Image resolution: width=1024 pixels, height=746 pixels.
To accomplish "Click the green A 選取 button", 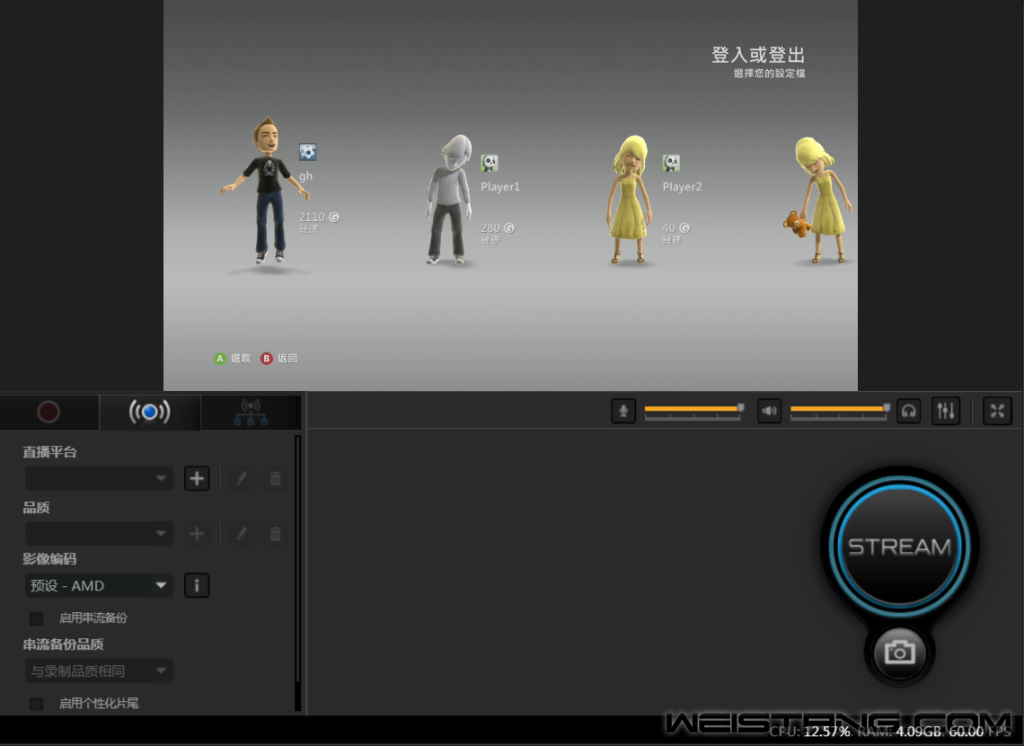I will [232, 358].
